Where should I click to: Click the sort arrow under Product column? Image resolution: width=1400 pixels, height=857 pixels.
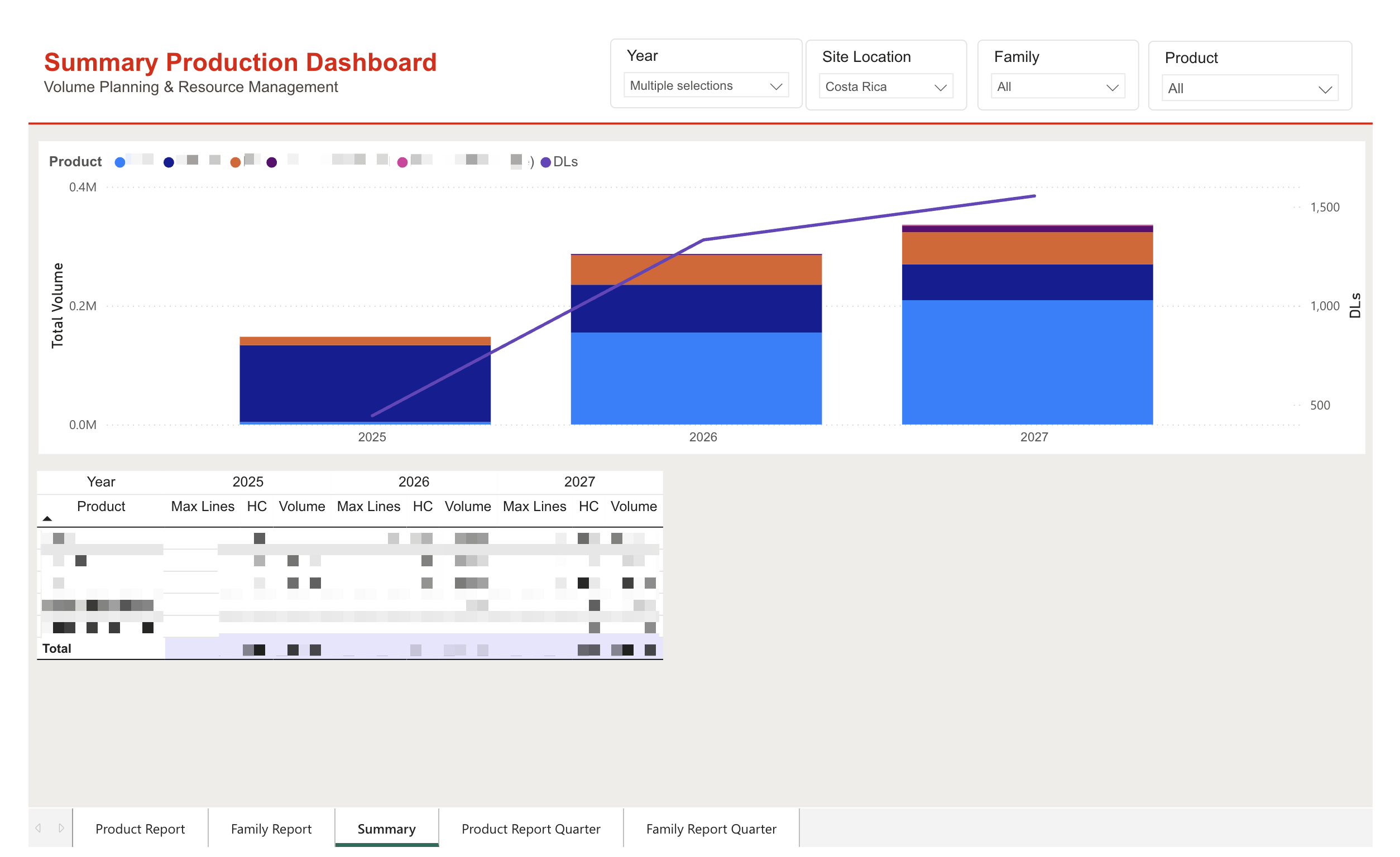(47, 518)
